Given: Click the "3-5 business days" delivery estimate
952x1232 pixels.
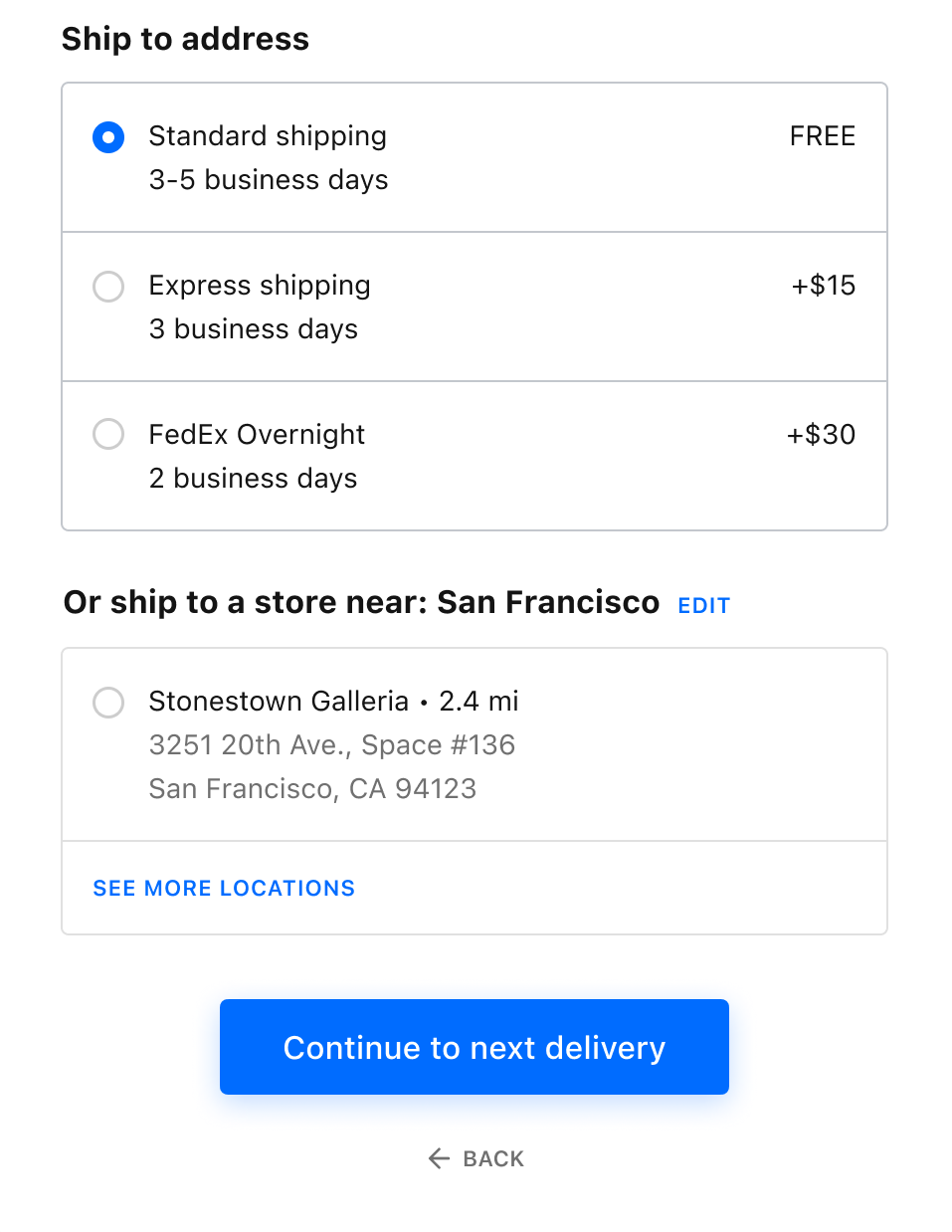Looking at the screenshot, I should (269, 180).
